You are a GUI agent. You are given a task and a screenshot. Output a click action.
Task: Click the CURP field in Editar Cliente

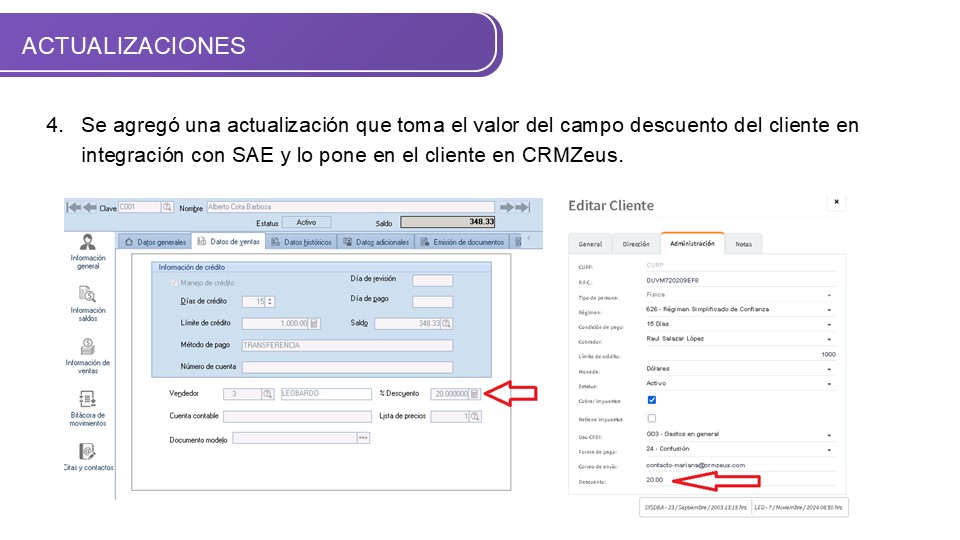point(740,265)
